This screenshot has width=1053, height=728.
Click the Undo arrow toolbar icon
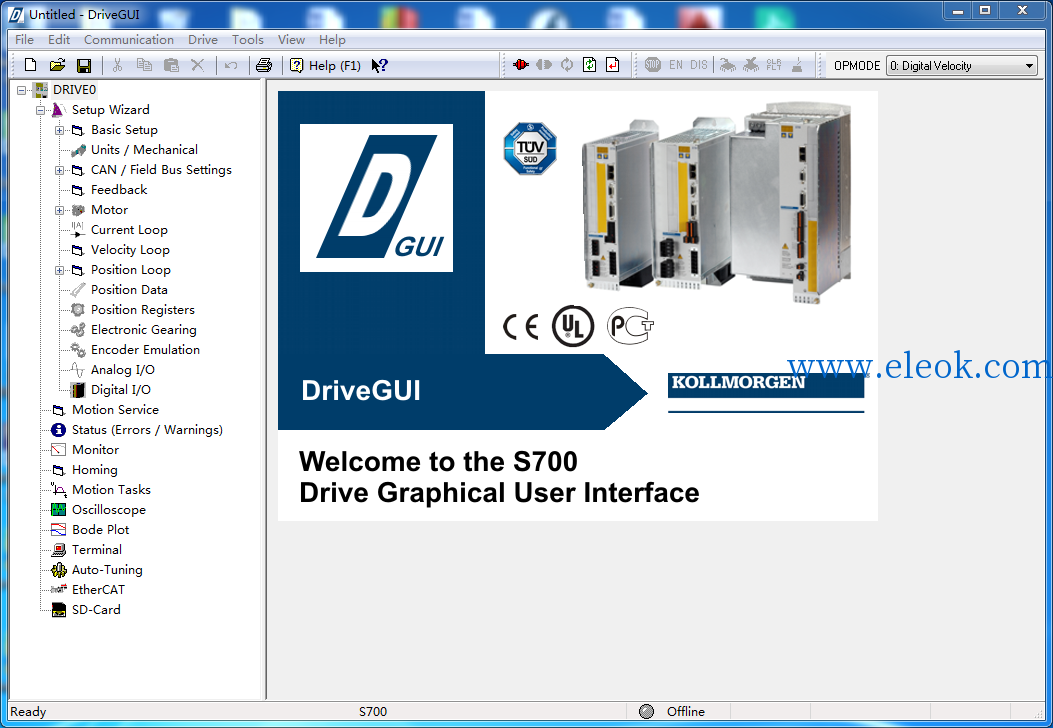point(231,65)
